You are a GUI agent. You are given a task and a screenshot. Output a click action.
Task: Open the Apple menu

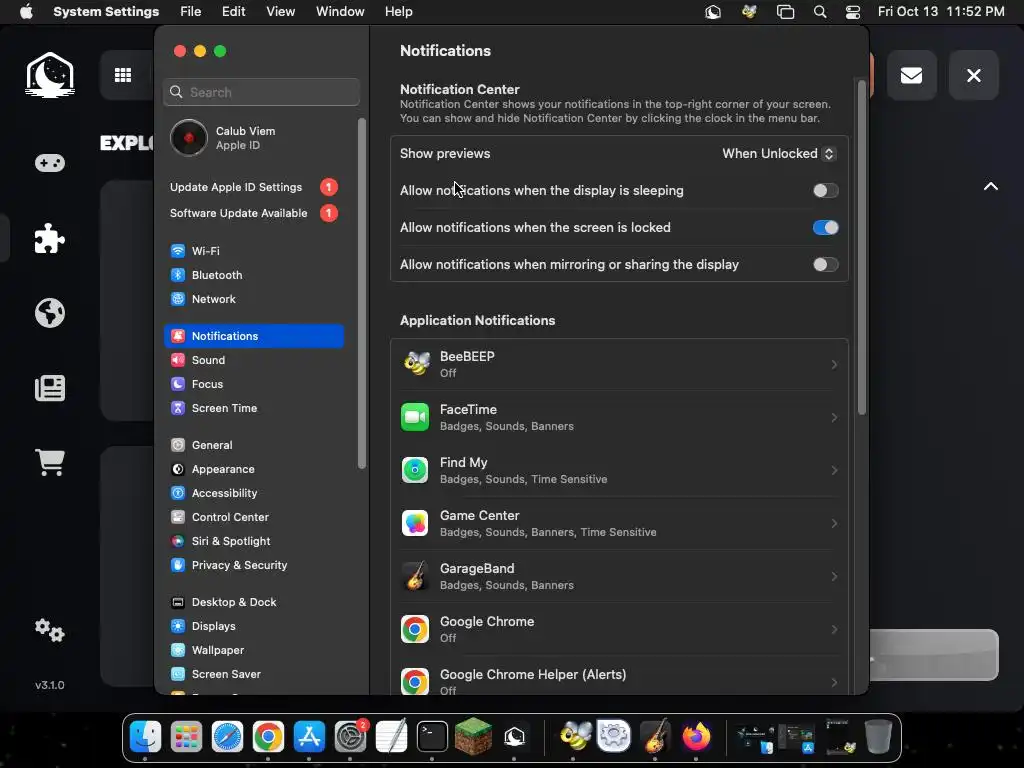[26, 12]
